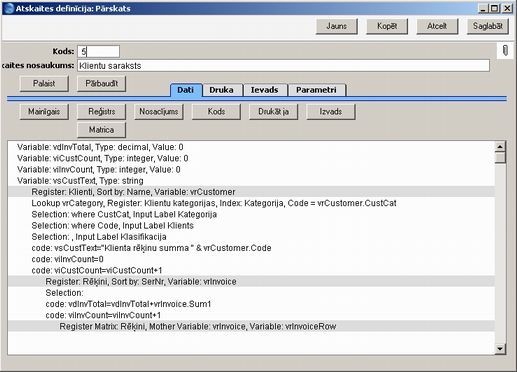Screen dimensions: 517x372
Task: Select code: viInvCount=viInvCount+1 row
Action: point(251,315)
